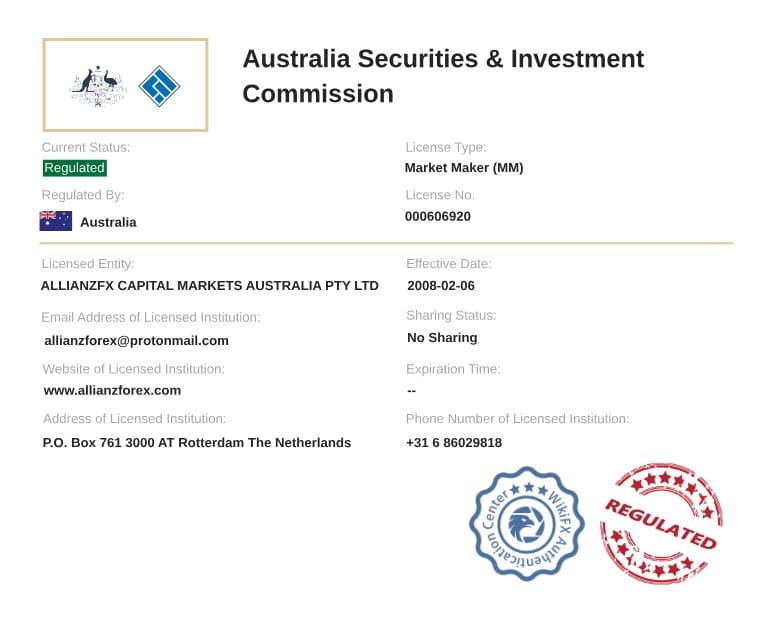The height and width of the screenshot is (620, 776).
Task: Click the allianzforex@protonmail.com email address
Action: [137, 340]
